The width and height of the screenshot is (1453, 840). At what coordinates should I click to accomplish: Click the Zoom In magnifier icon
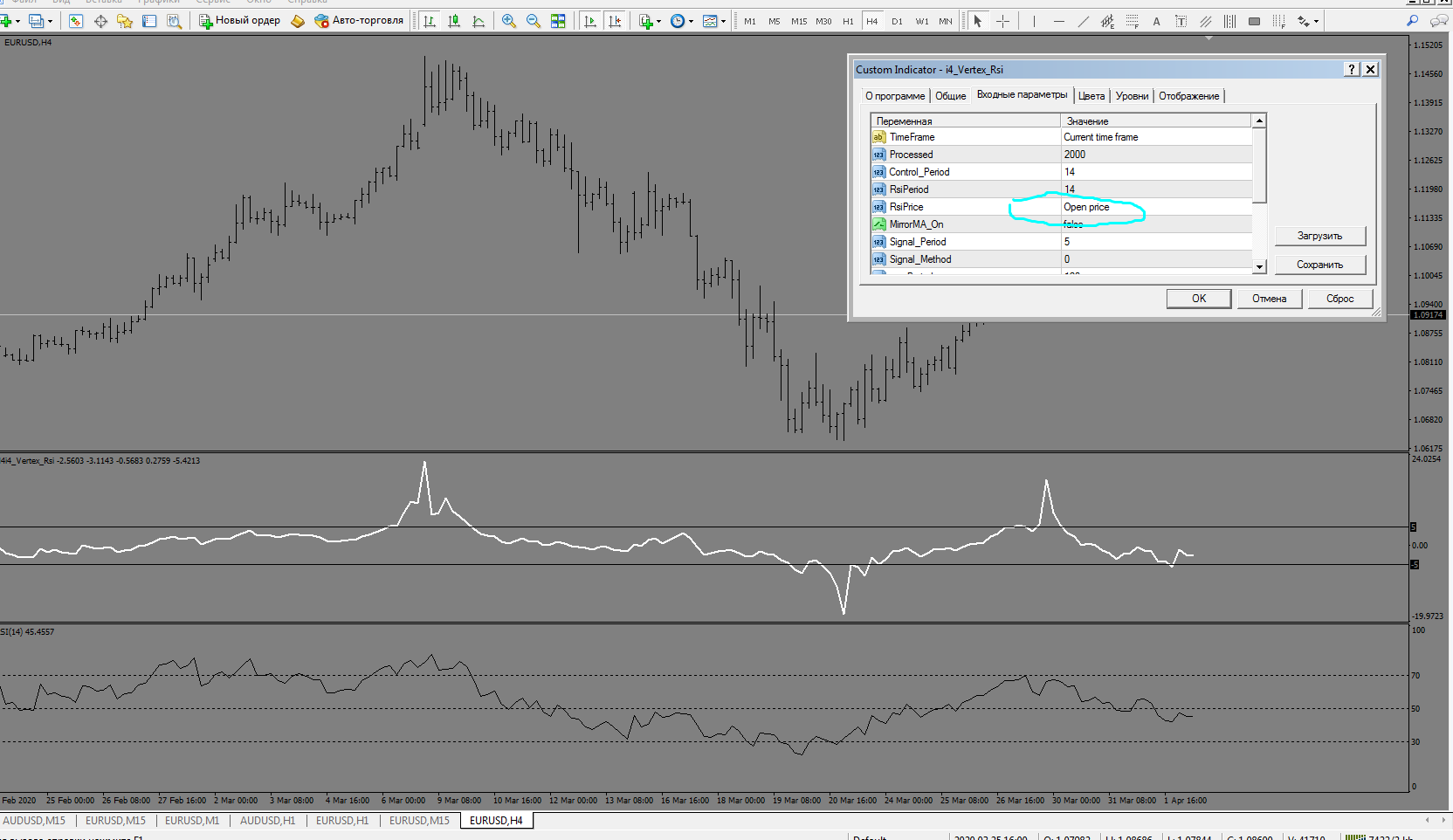click(x=509, y=21)
